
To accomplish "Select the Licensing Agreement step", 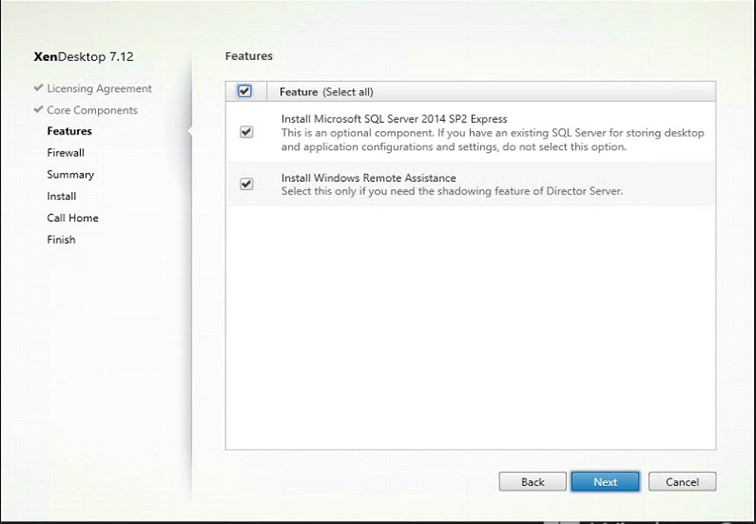I will 99,89.
